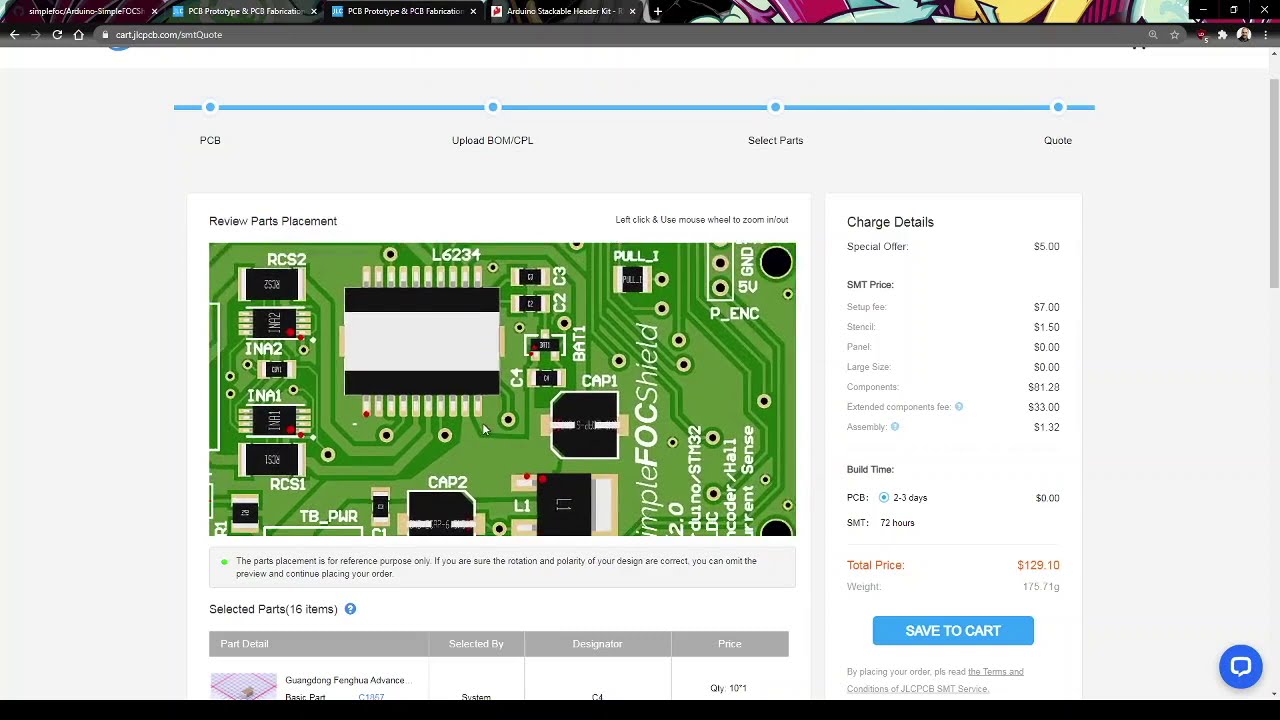Click the Selected By column header
The height and width of the screenshot is (720, 1280).
click(x=476, y=644)
